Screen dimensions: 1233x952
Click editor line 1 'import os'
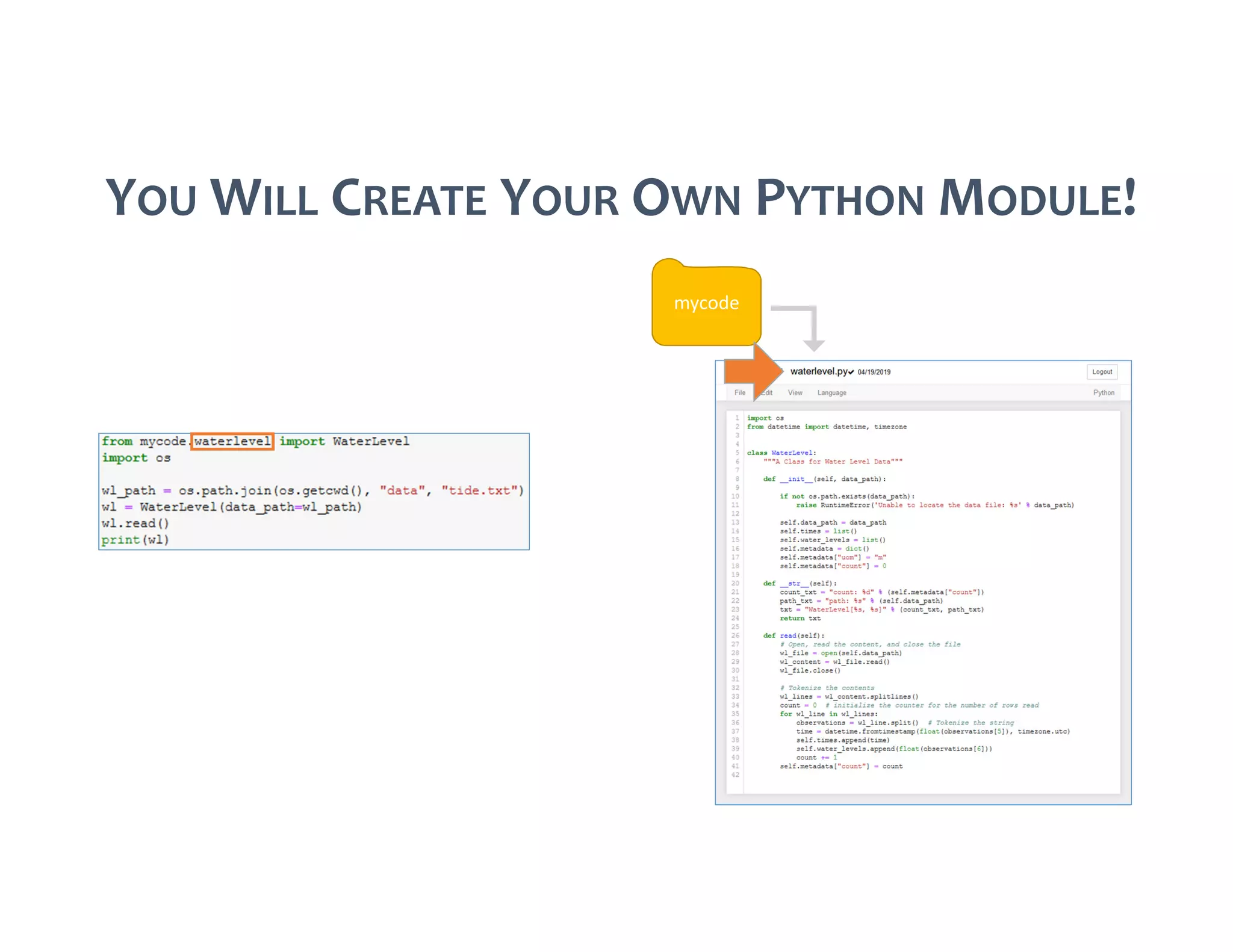point(765,418)
